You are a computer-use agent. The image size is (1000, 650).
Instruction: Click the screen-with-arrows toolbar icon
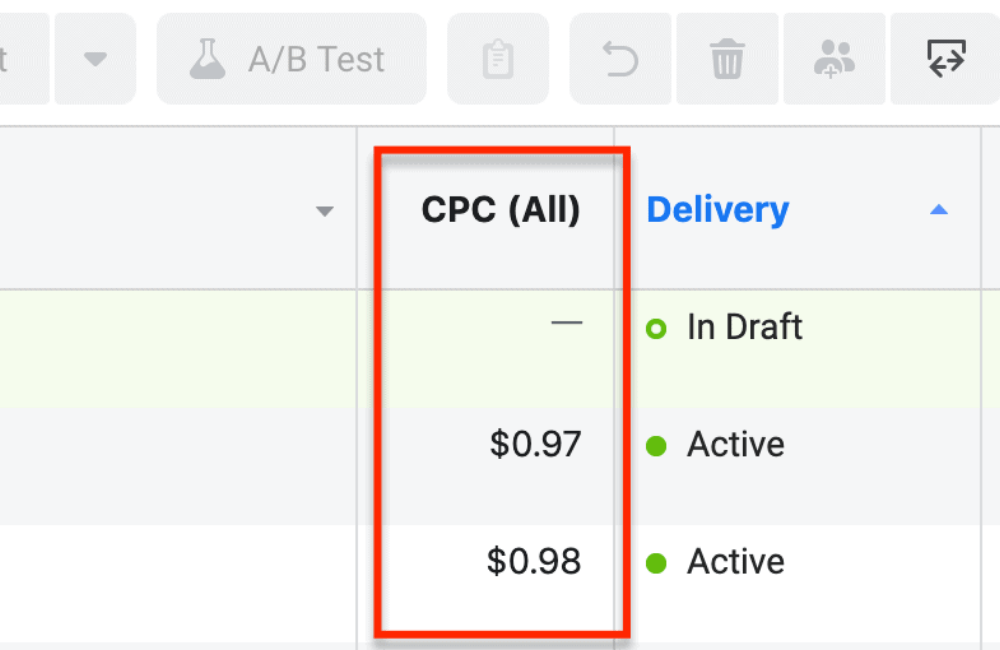pos(945,59)
